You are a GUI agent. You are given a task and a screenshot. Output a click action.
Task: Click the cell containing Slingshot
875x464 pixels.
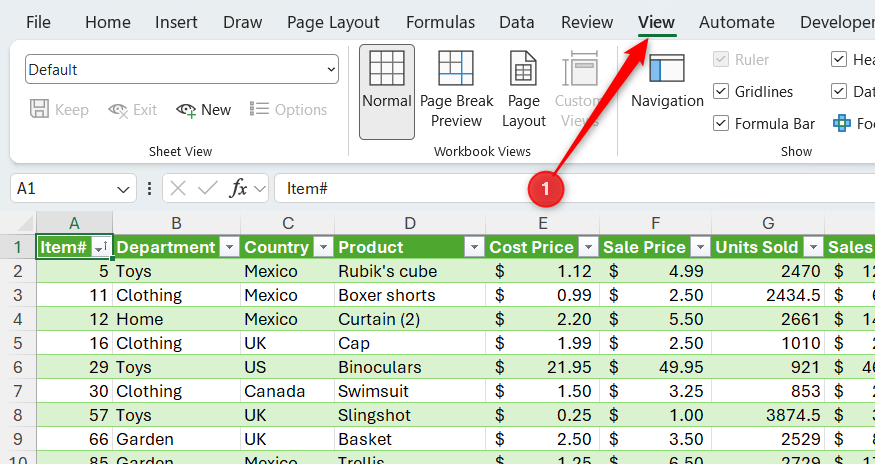coord(410,415)
